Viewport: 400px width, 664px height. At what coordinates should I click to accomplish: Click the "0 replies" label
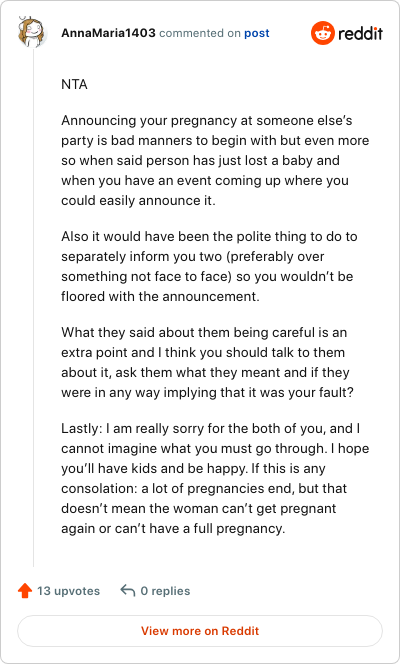(165, 591)
